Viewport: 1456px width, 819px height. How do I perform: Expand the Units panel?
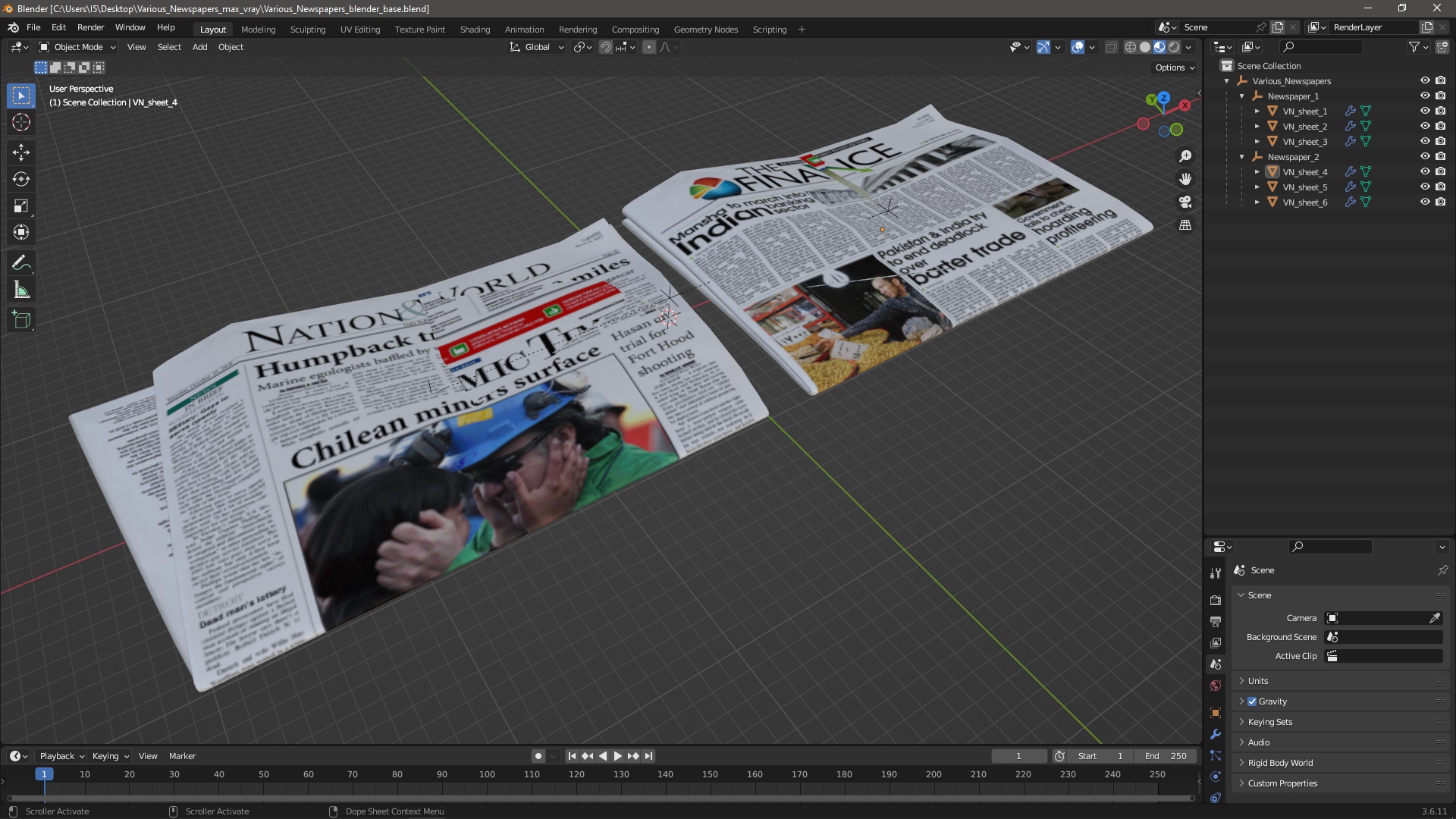[1258, 681]
